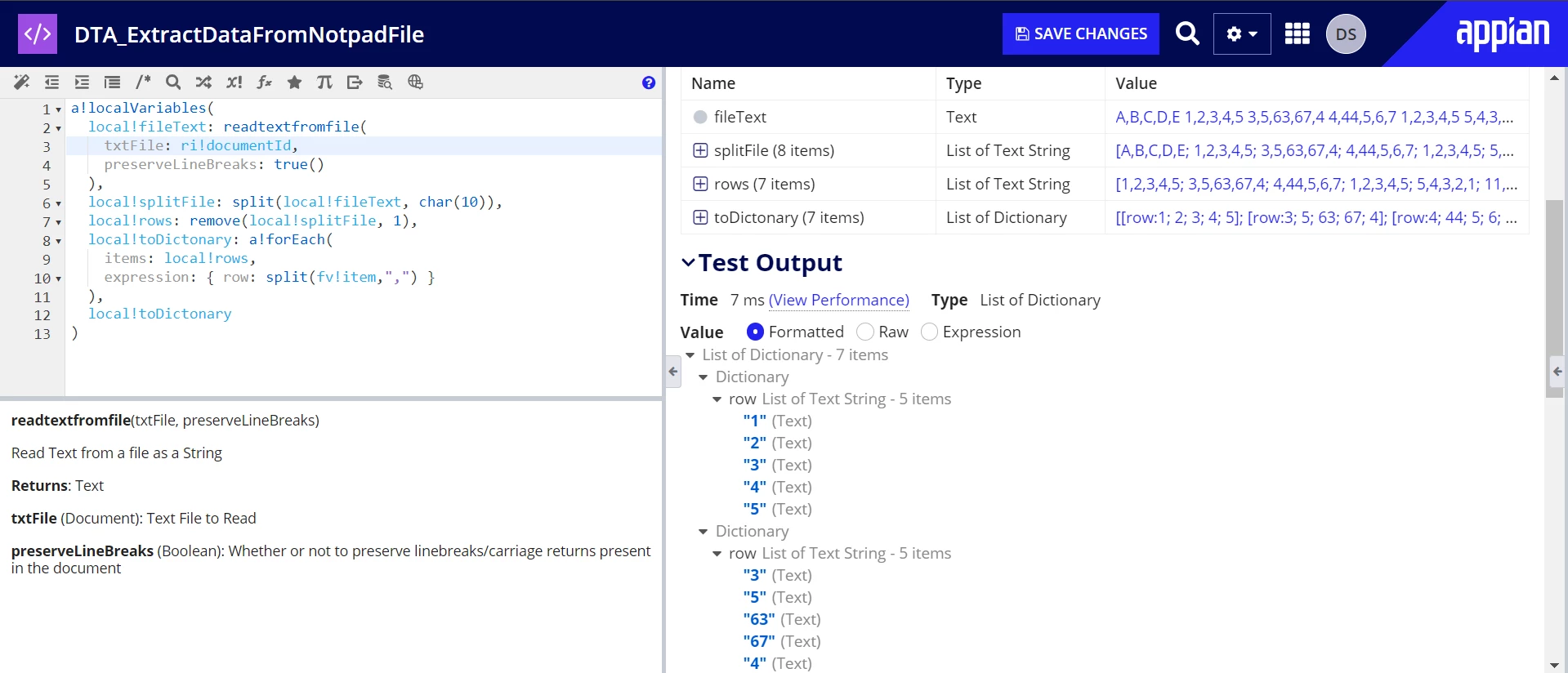This screenshot has width=1568, height=673.
Task: Click the fileText variable circle icon
Action: coord(700,117)
